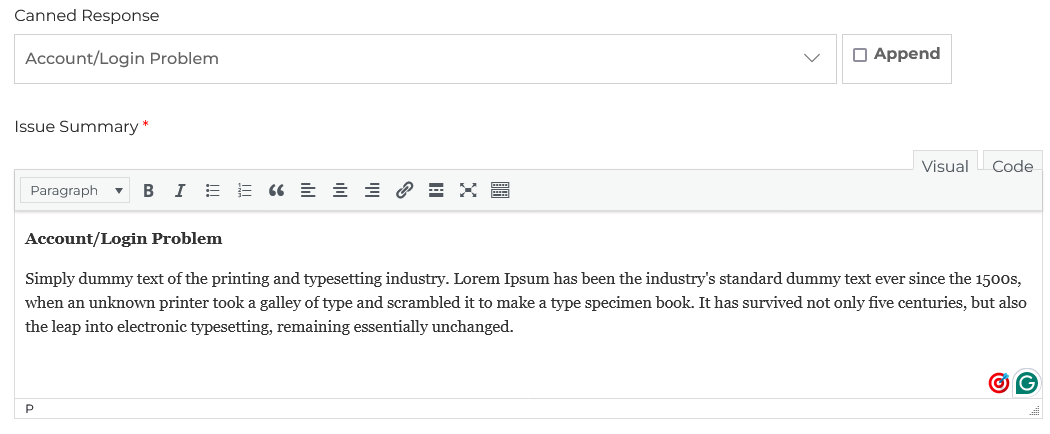Click the insert/edit link icon
This screenshot has height=434, width=1050.
point(404,190)
